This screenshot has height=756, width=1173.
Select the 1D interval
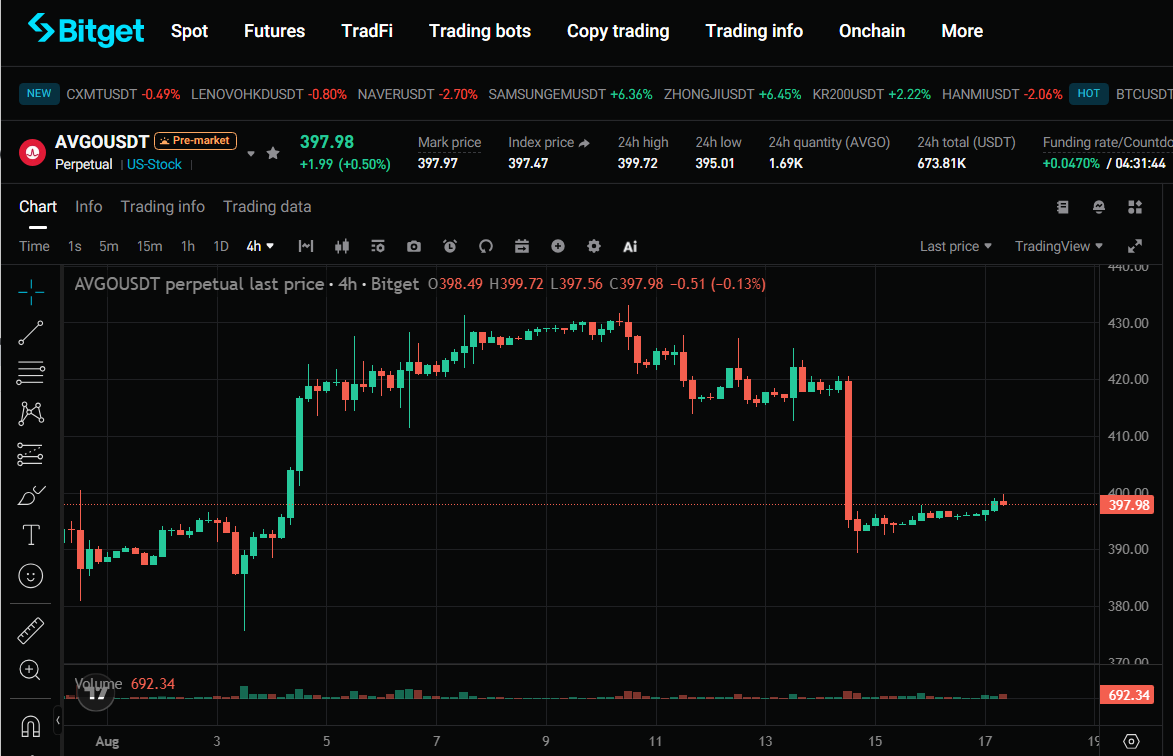tap(221, 246)
